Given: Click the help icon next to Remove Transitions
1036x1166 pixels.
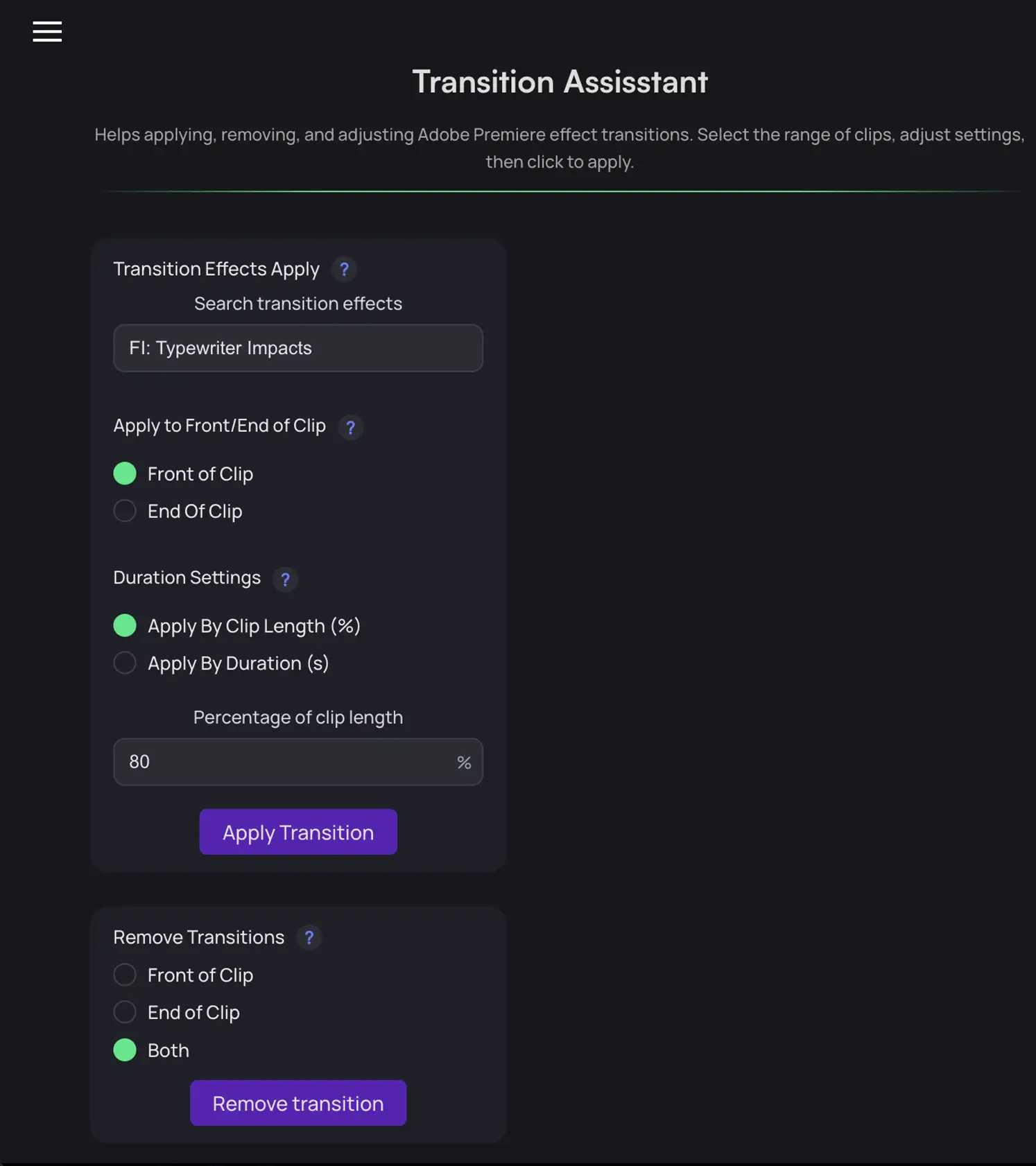Looking at the screenshot, I should (x=309, y=938).
